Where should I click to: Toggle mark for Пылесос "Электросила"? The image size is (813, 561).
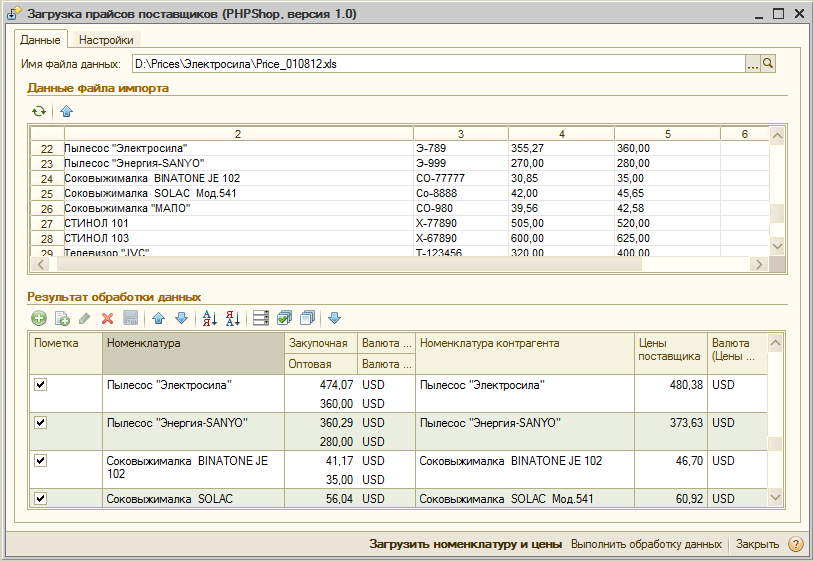[x=40, y=385]
